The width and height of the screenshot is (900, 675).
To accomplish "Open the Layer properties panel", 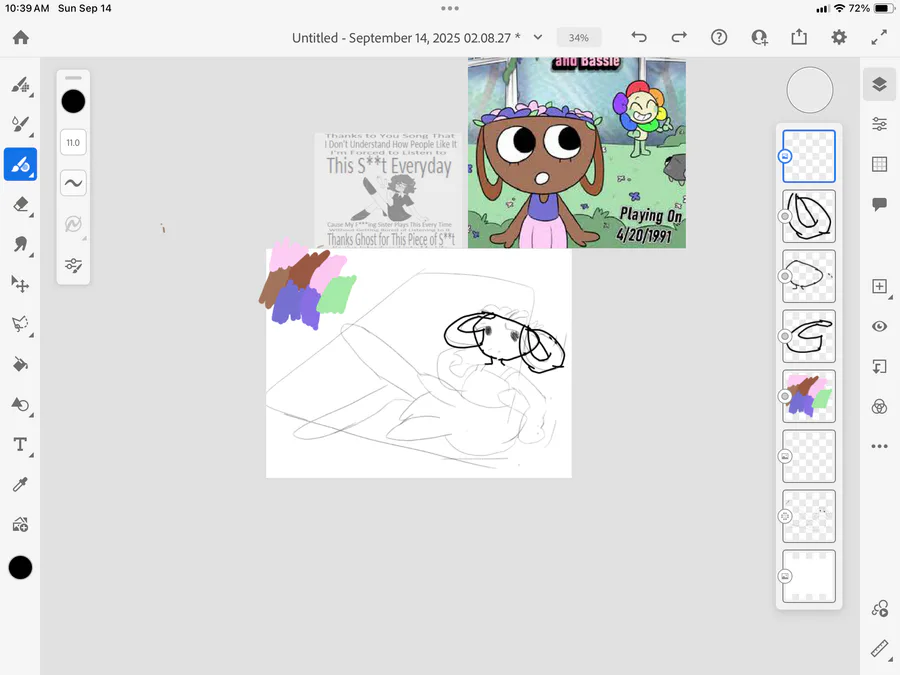I will [879, 124].
